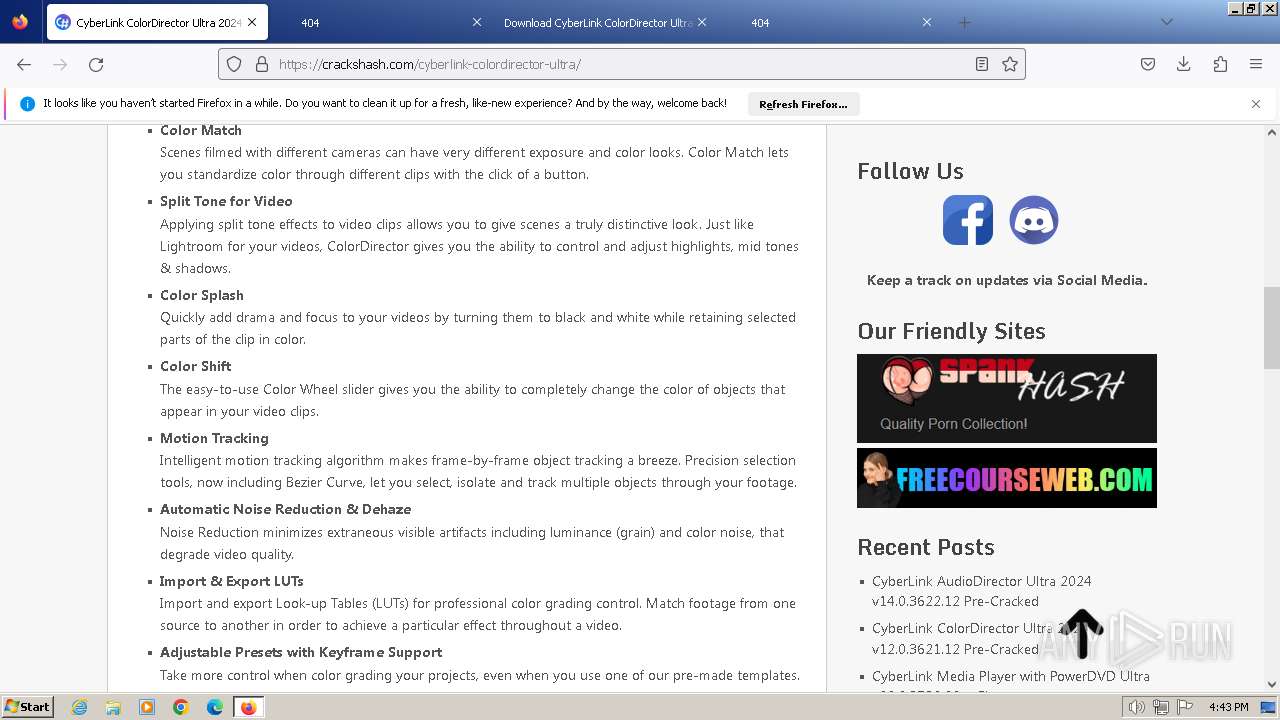Click Keep a track on updates text
1280x720 pixels.
(x=1007, y=280)
